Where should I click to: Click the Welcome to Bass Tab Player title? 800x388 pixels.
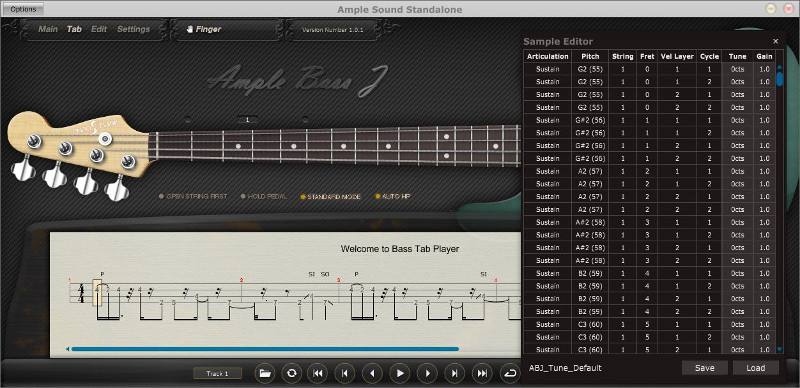pos(399,249)
